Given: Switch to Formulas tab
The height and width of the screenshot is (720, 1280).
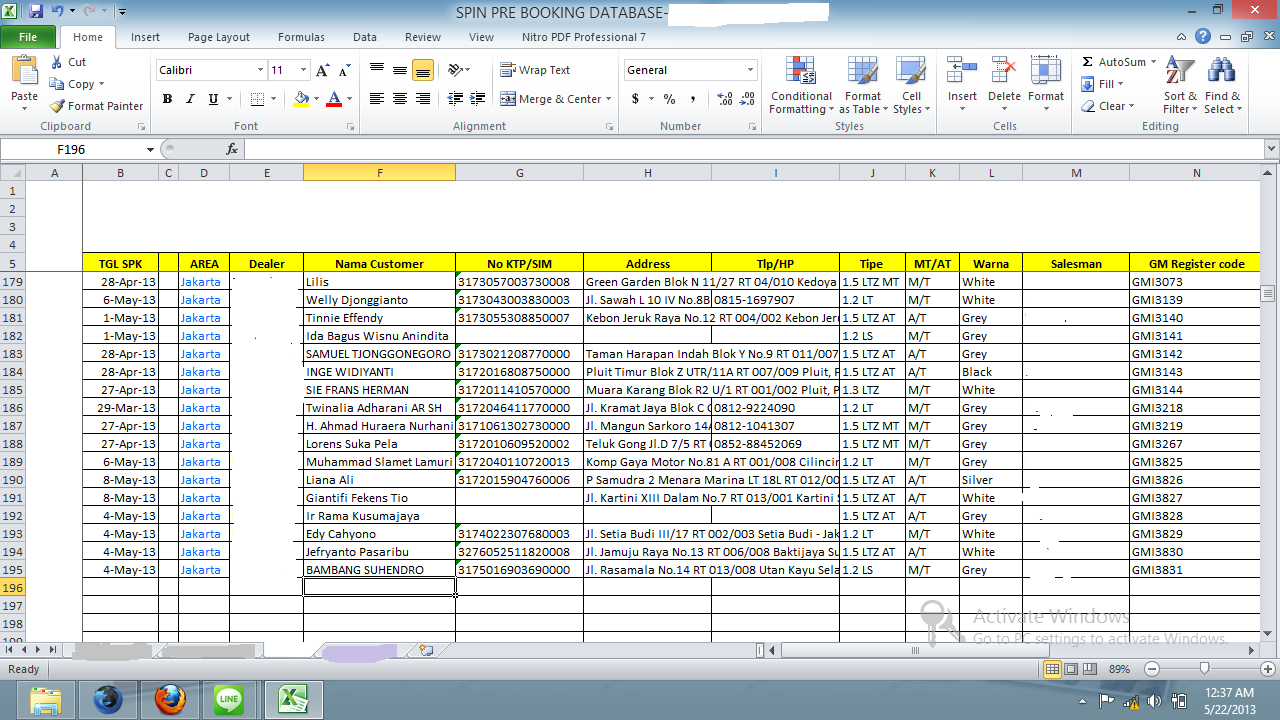Looking at the screenshot, I should point(301,37).
